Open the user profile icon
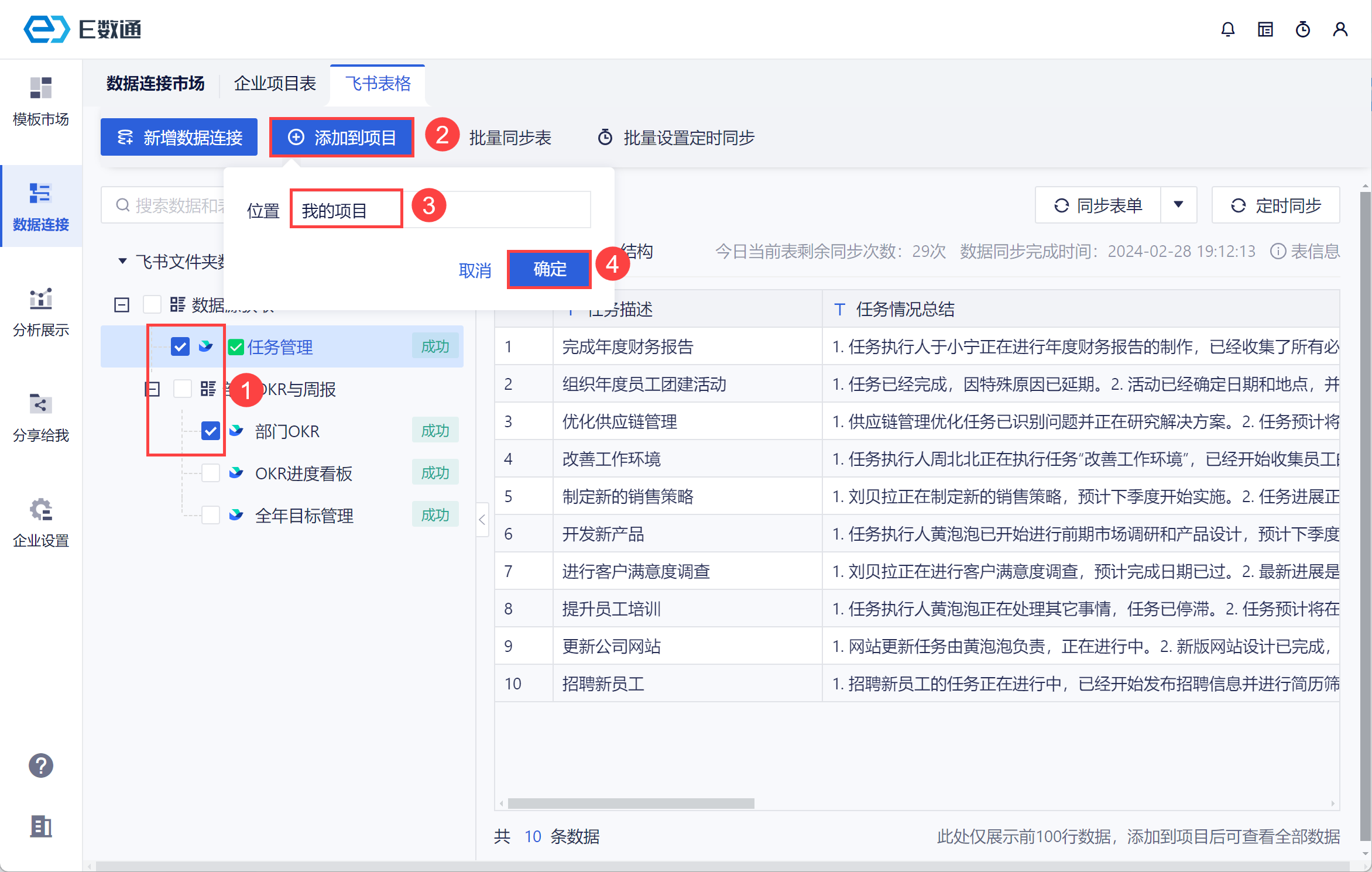Viewport: 1372px width, 872px height. click(1340, 29)
